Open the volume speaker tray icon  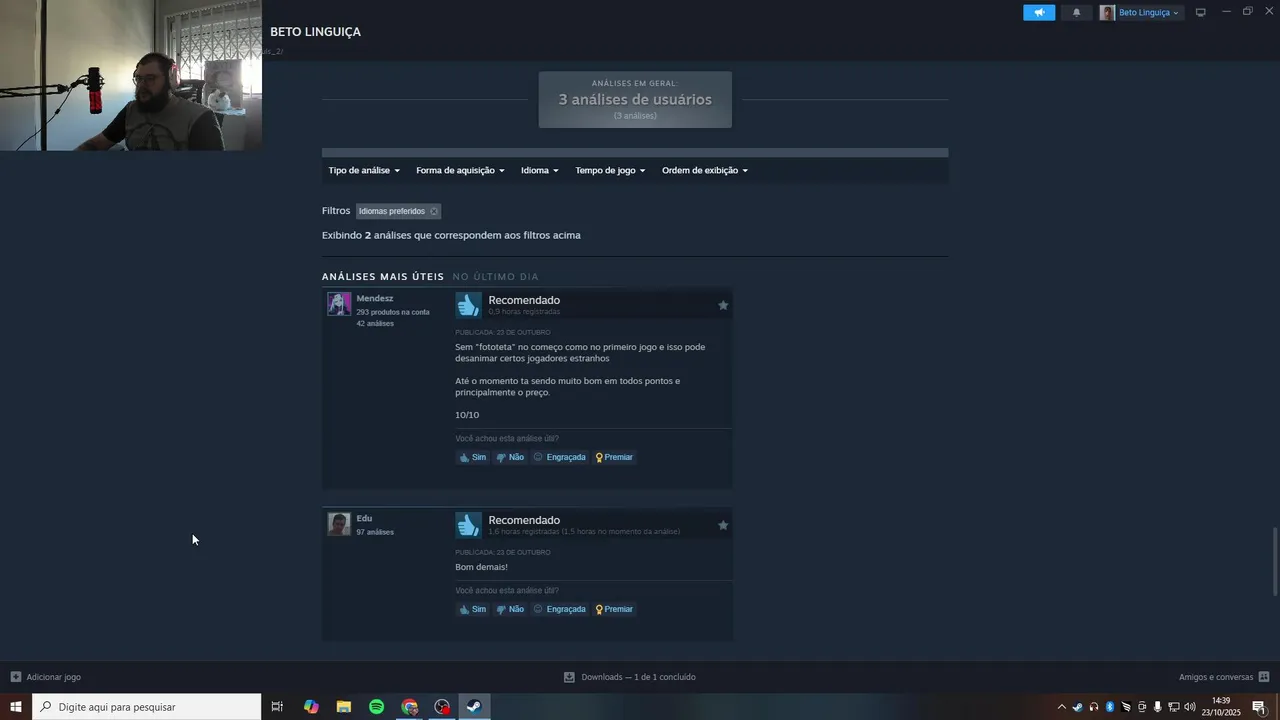pos(1190,707)
